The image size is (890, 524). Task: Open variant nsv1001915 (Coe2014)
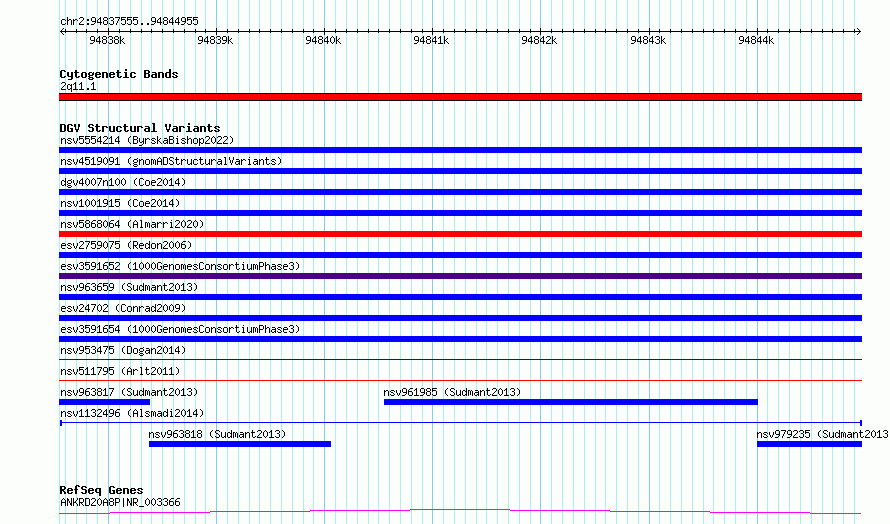point(460,213)
